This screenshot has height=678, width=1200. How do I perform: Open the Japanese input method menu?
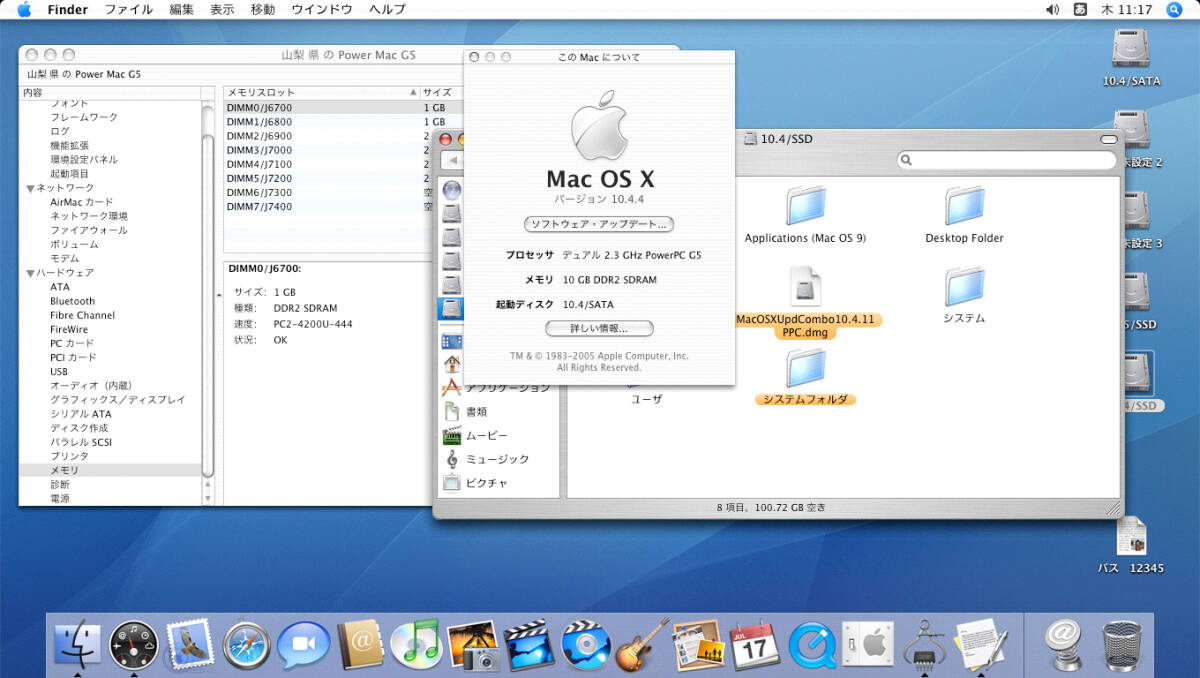pyautogui.click(x=1080, y=9)
